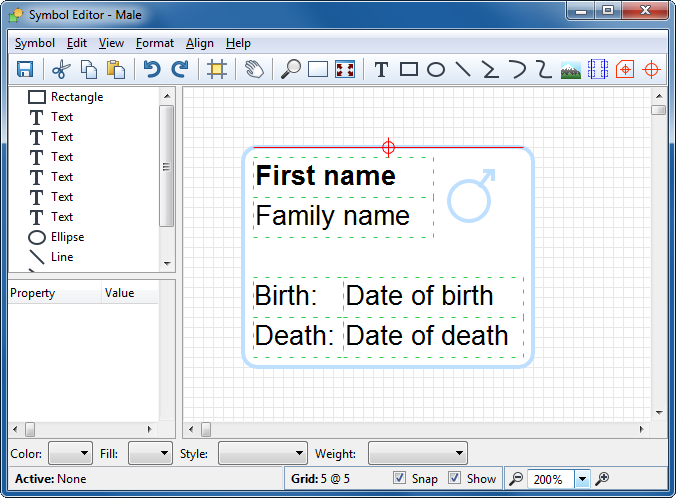676x498 pixels.
Task: Toggle the Snap checkbox
Action: 400,478
